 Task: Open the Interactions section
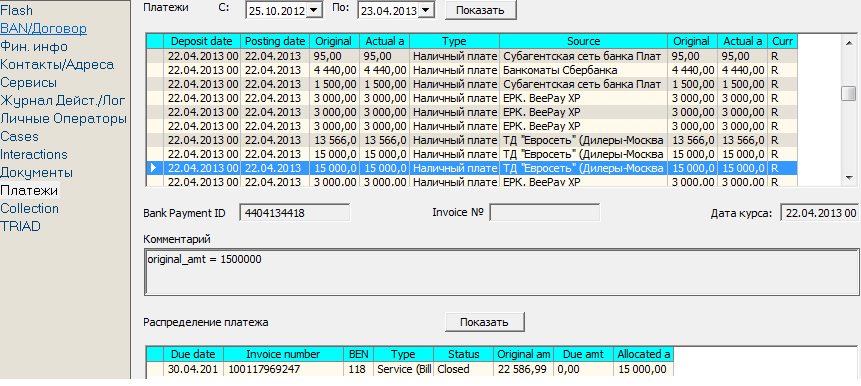click(34, 154)
